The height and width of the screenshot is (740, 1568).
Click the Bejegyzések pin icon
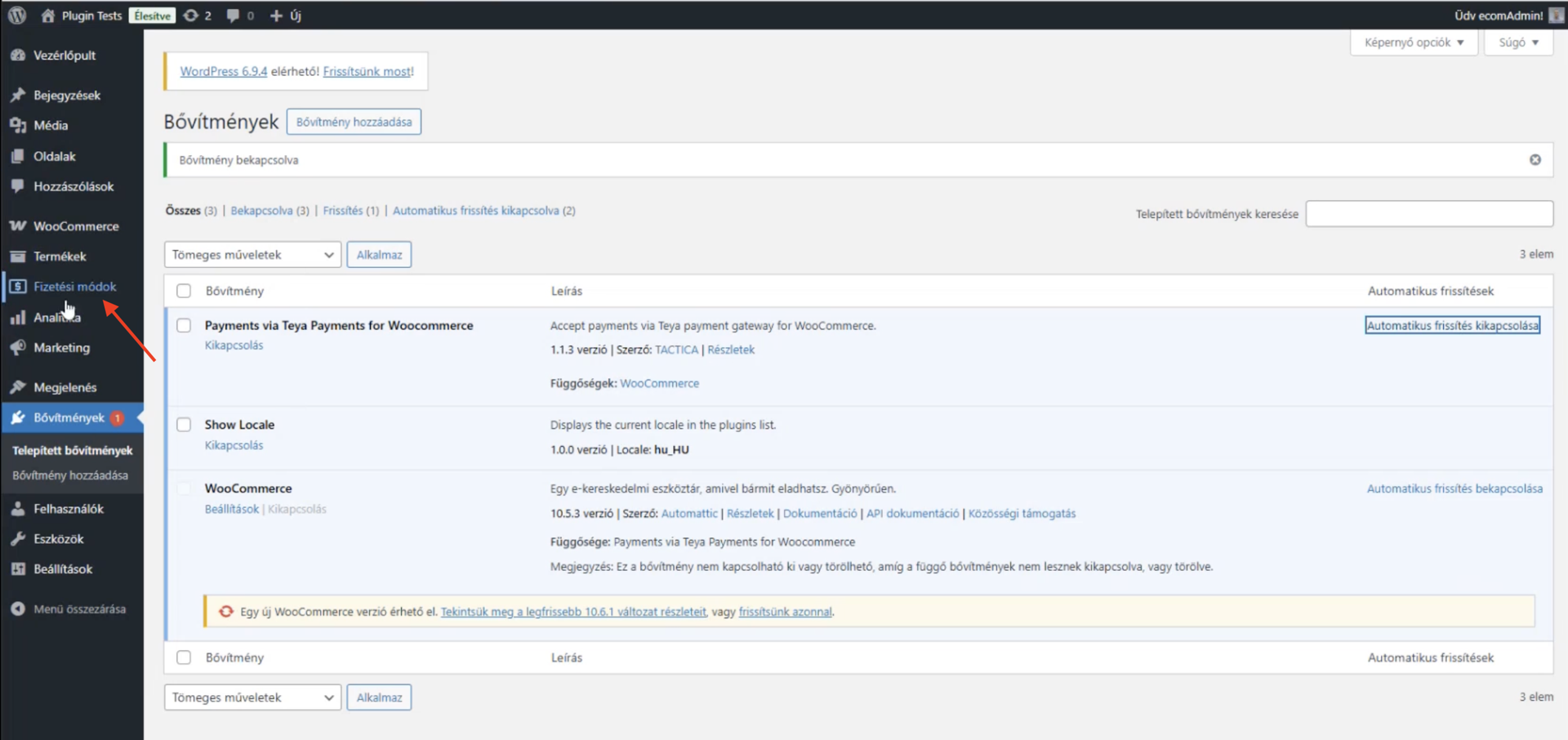pyautogui.click(x=18, y=96)
